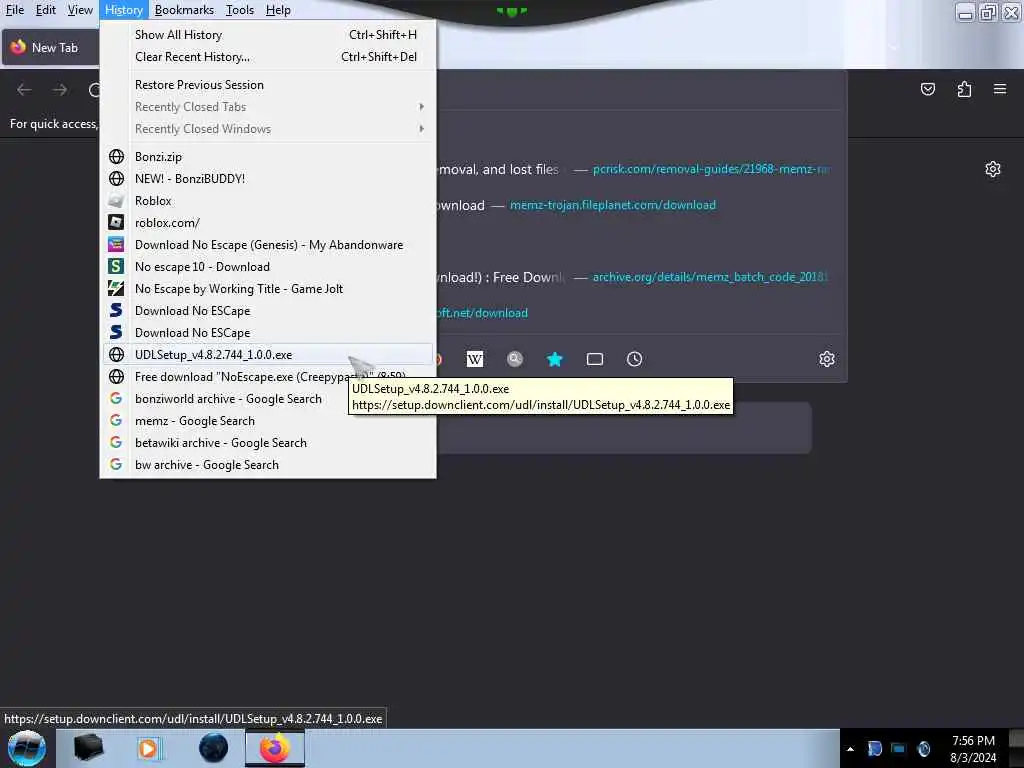Open No Escape by Working Title - Game Jolt
The height and width of the screenshot is (768, 1024).
coord(268,289)
